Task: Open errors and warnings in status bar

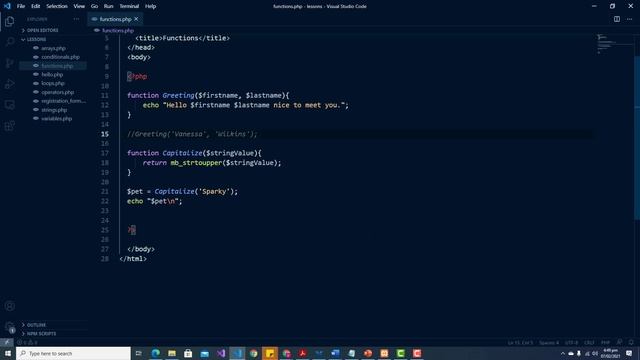Action: 27,342
